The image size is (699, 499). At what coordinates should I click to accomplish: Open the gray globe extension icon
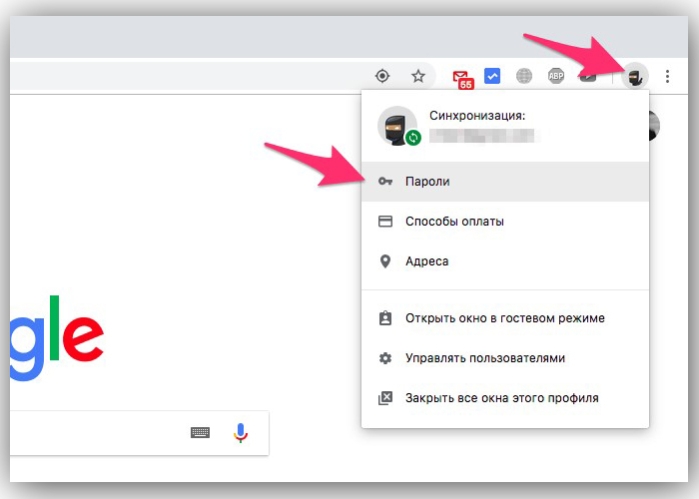tap(524, 76)
